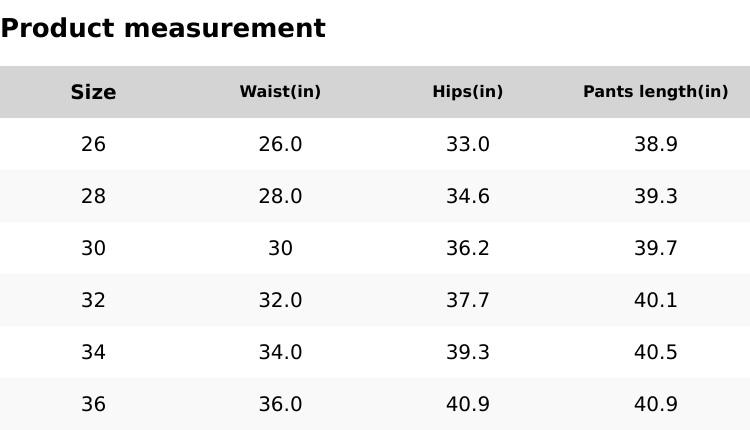The height and width of the screenshot is (430, 750).
Task: Click the 26.0 waist value
Action: click(280, 144)
